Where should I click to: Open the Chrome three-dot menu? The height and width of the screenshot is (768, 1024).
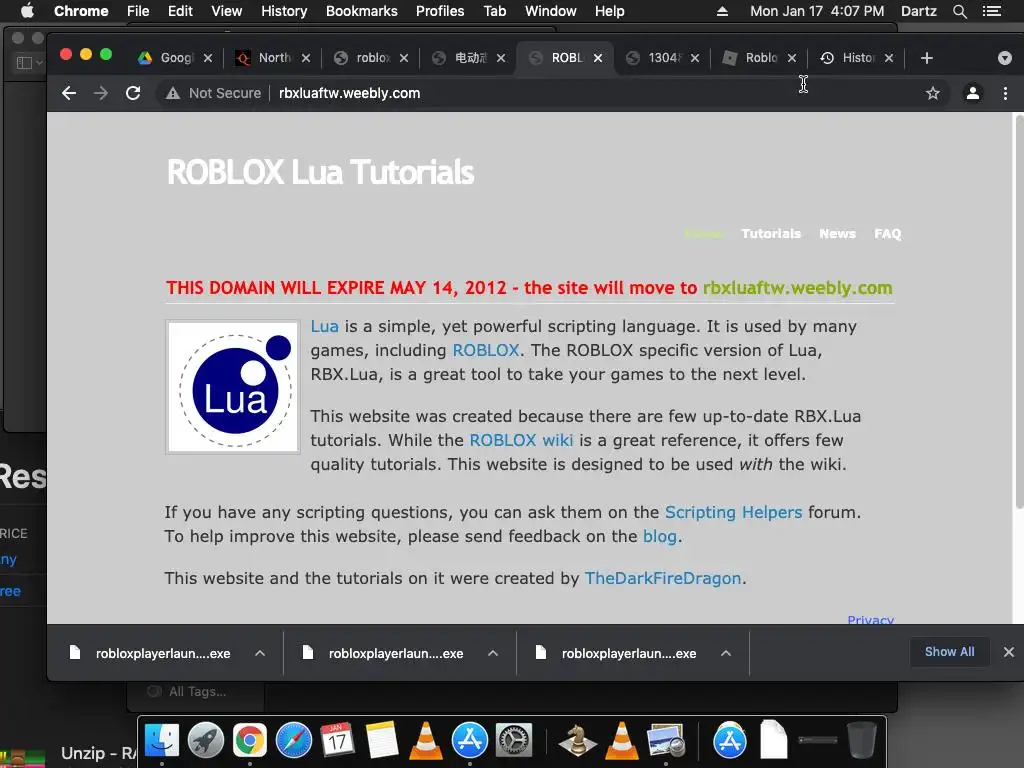coord(1005,93)
